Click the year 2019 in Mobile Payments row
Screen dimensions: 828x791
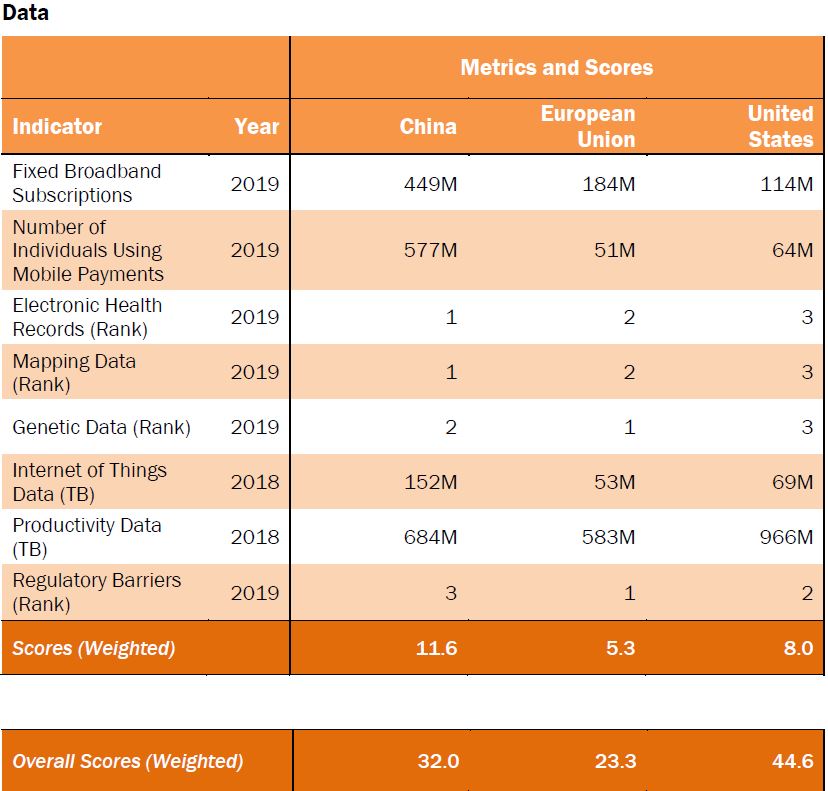click(255, 250)
